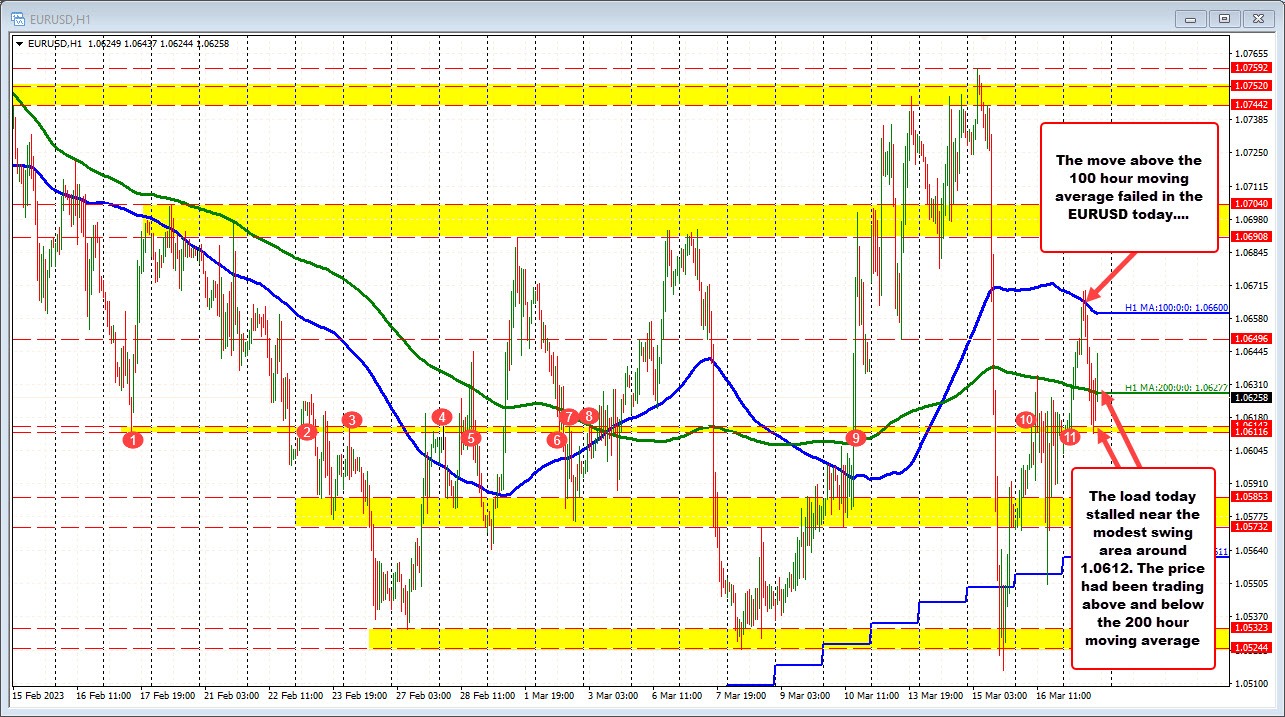Click the red price label 1.07040
Screen dimensions: 1285x717
1252,204
